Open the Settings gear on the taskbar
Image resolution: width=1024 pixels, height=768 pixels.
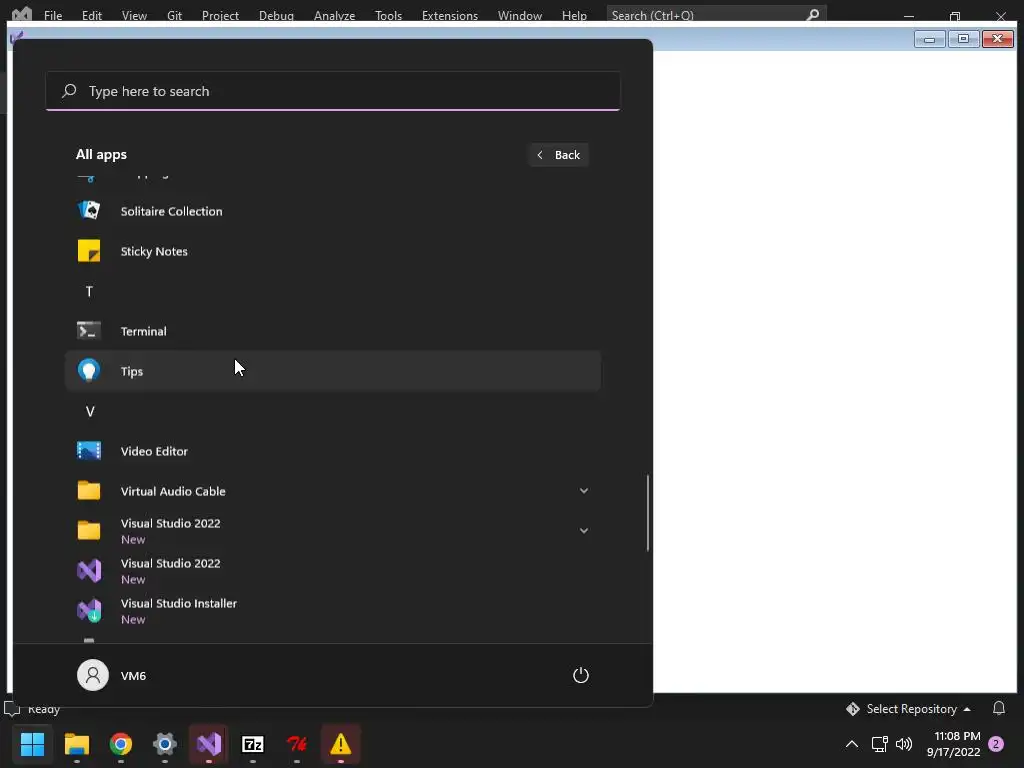point(165,744)
